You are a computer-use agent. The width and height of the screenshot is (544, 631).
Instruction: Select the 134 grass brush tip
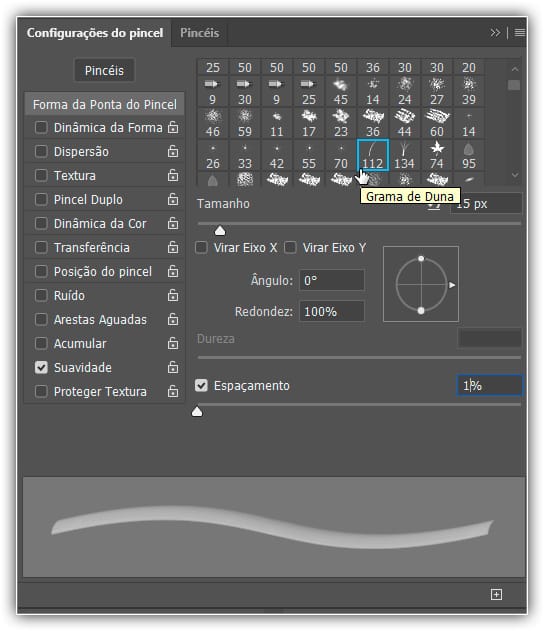click(404, 155)
